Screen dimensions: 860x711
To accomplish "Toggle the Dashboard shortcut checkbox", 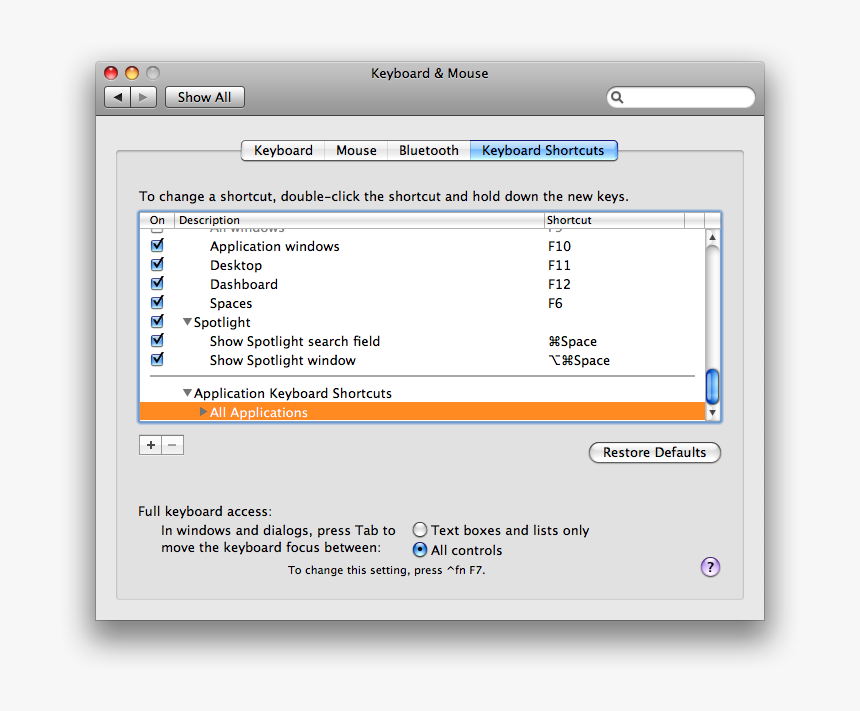I will click(157, 284).
